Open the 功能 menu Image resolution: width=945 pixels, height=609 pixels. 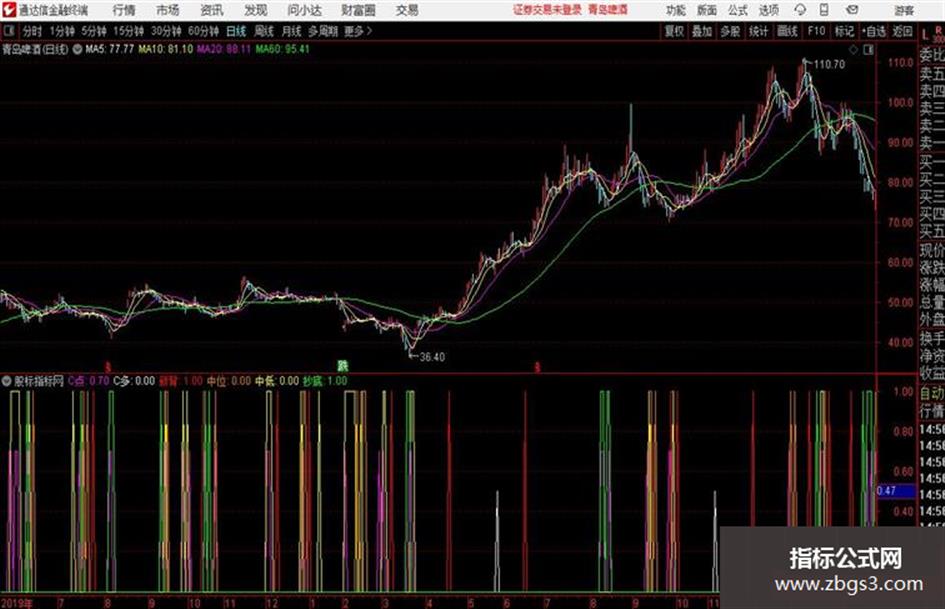click(x=676, y=10)
